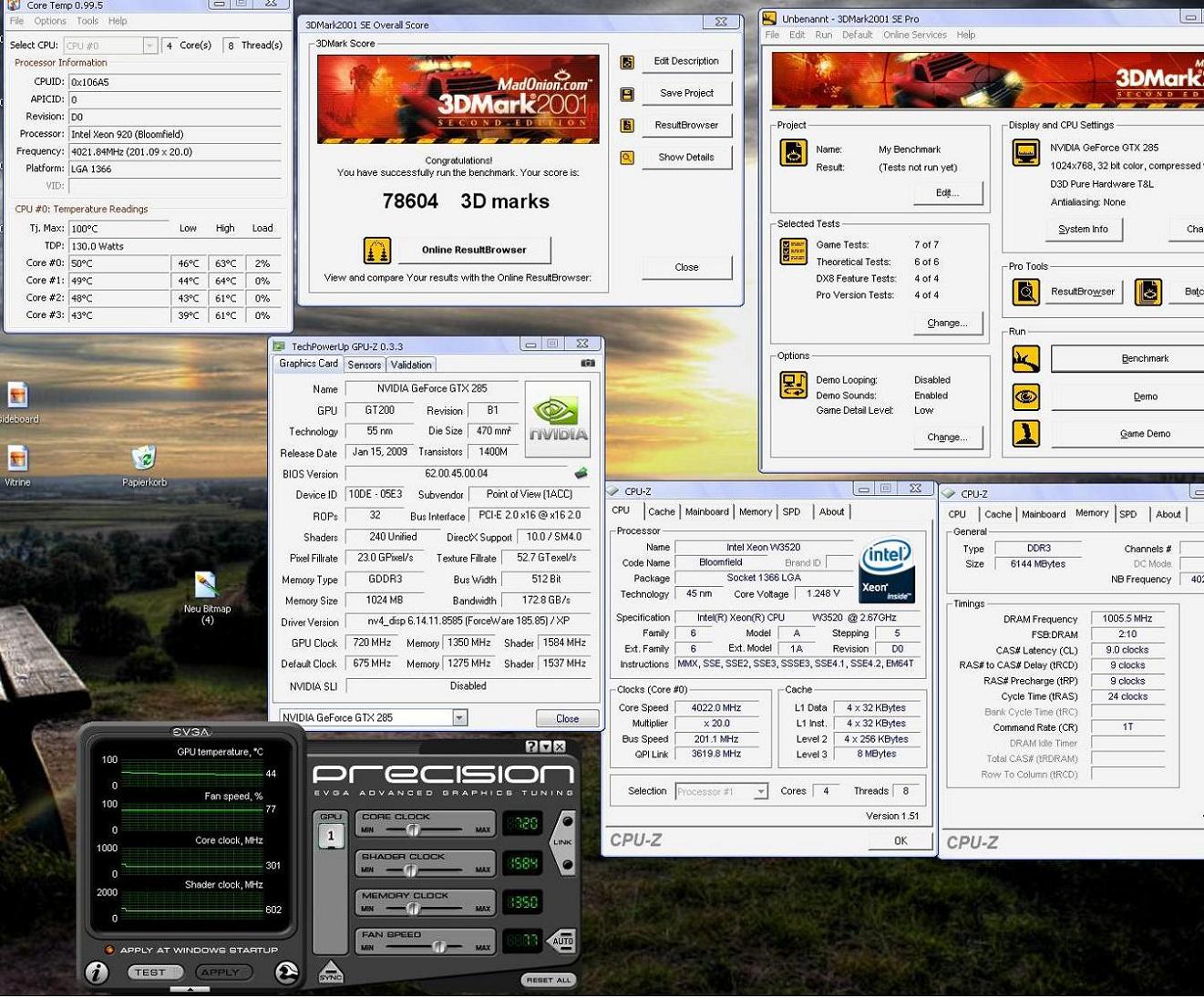Click the icon left of Game Demo button
This screenshot has width=1204, height=998.
tap(1026, 434)
